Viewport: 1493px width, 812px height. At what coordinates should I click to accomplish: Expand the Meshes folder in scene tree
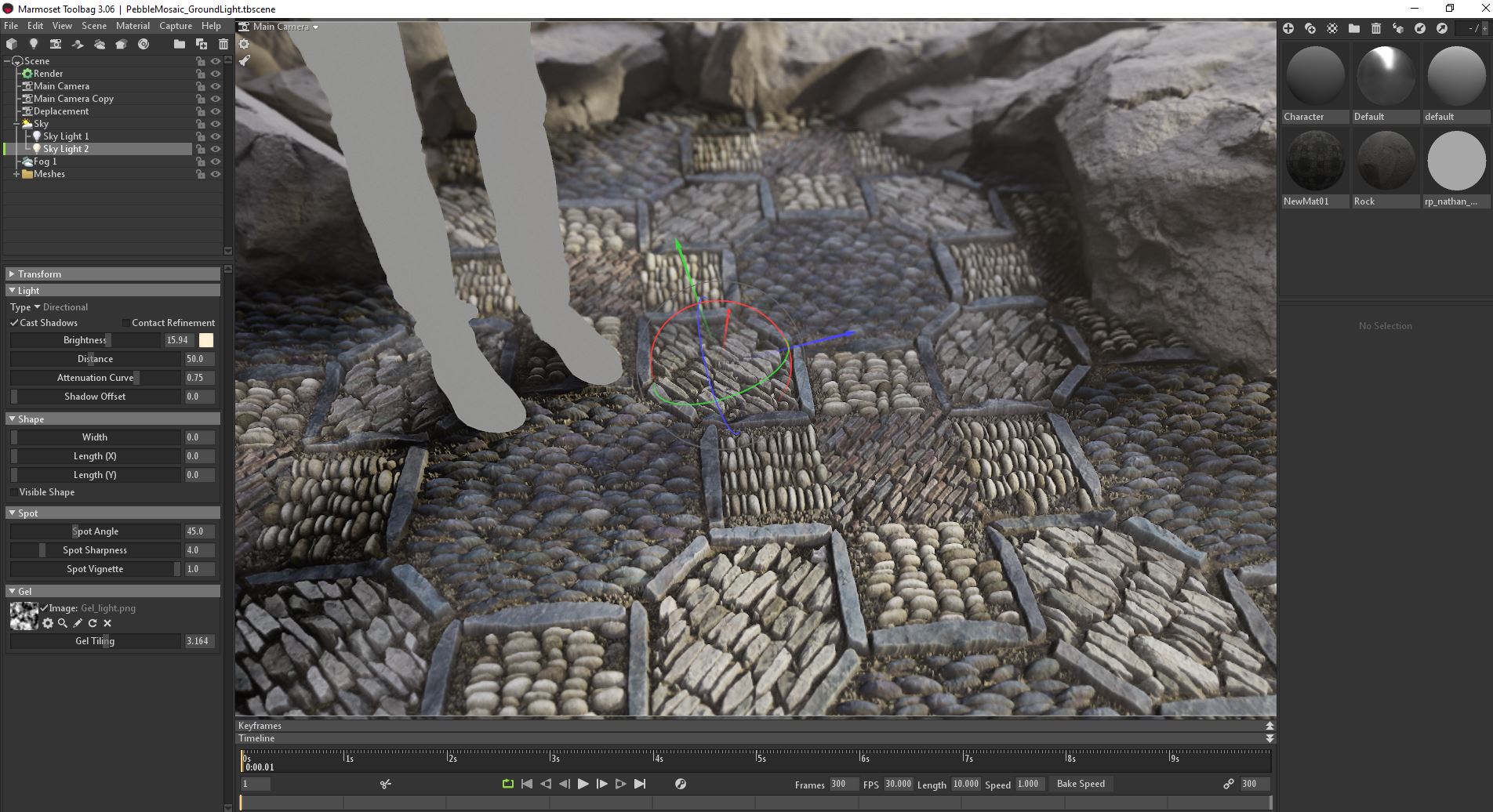pos(16,174)
